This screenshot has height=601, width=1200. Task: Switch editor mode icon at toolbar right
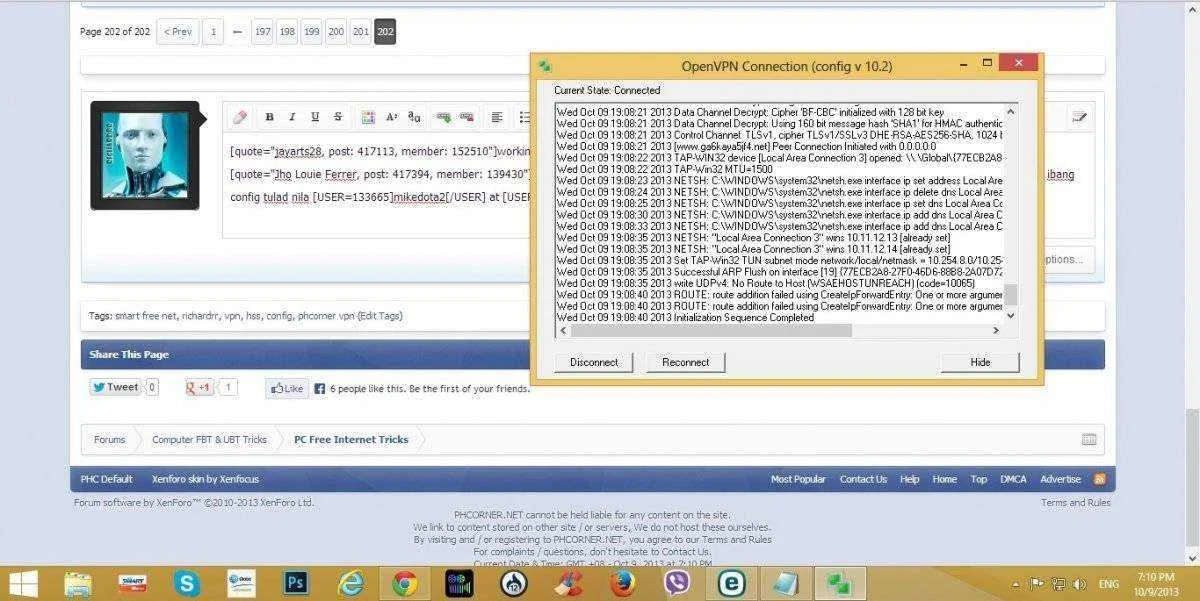click(1079, 117)
